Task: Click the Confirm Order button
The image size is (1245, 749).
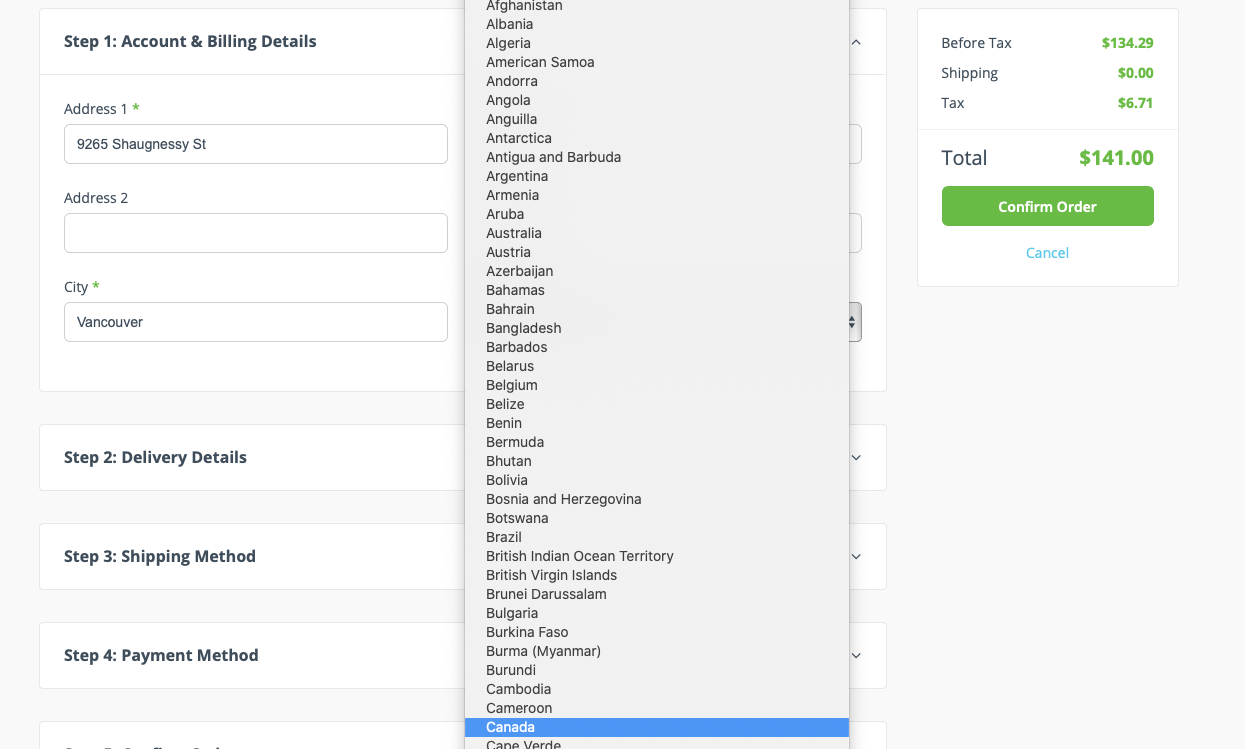Action: click(x=1047, y=206)
